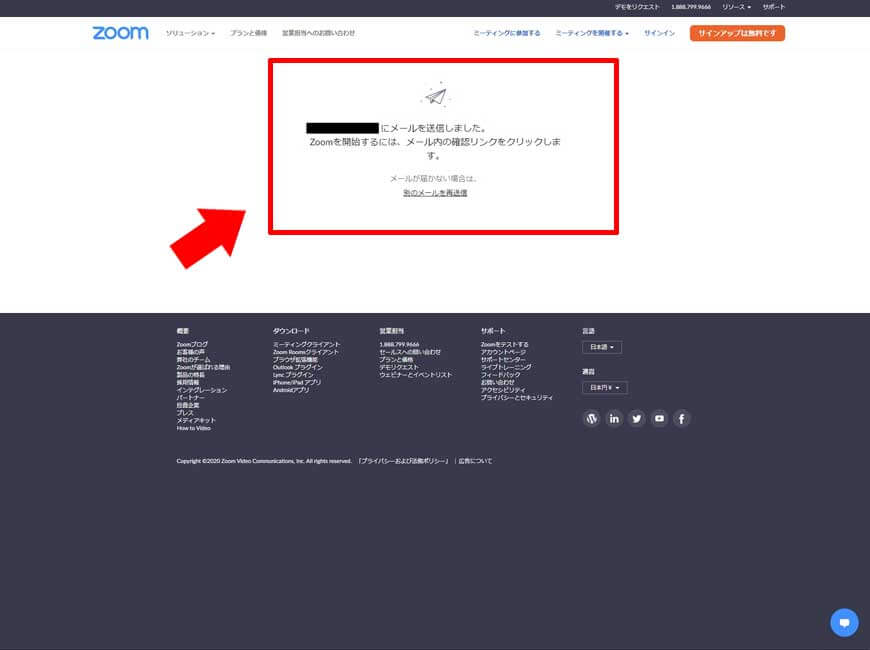The width and height of the screenshot is (870, 650).
Task: Click the 1.888.799.9666 number in the footer
Action: [399, 345]
